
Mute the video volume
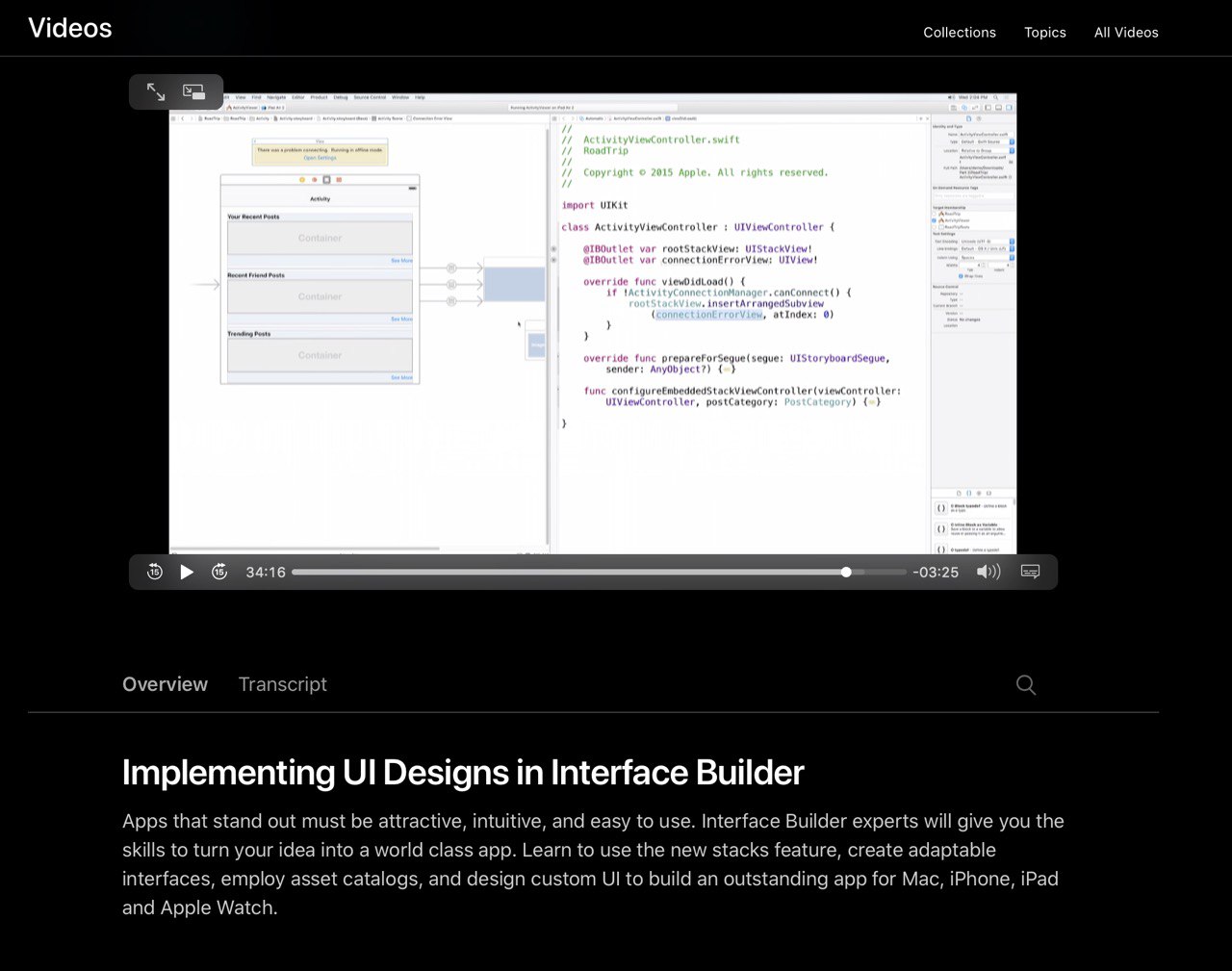[x=988, y=572]
